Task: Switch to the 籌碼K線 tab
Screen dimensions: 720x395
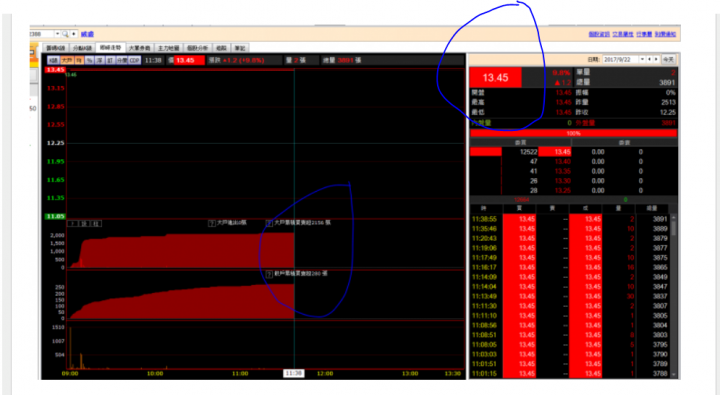Action: (x=56, y=48)
